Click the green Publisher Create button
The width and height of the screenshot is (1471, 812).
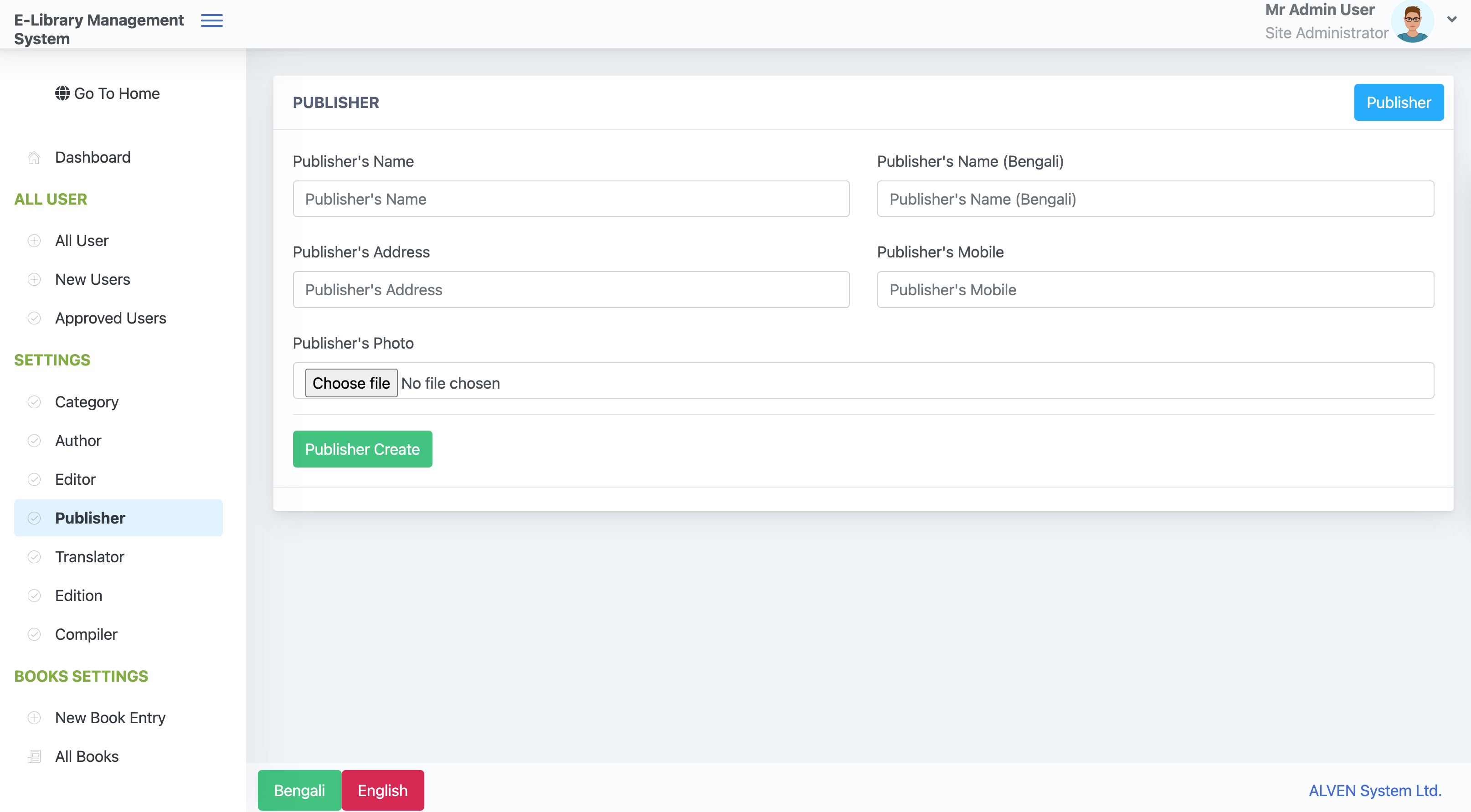click(x=362, y=449)
